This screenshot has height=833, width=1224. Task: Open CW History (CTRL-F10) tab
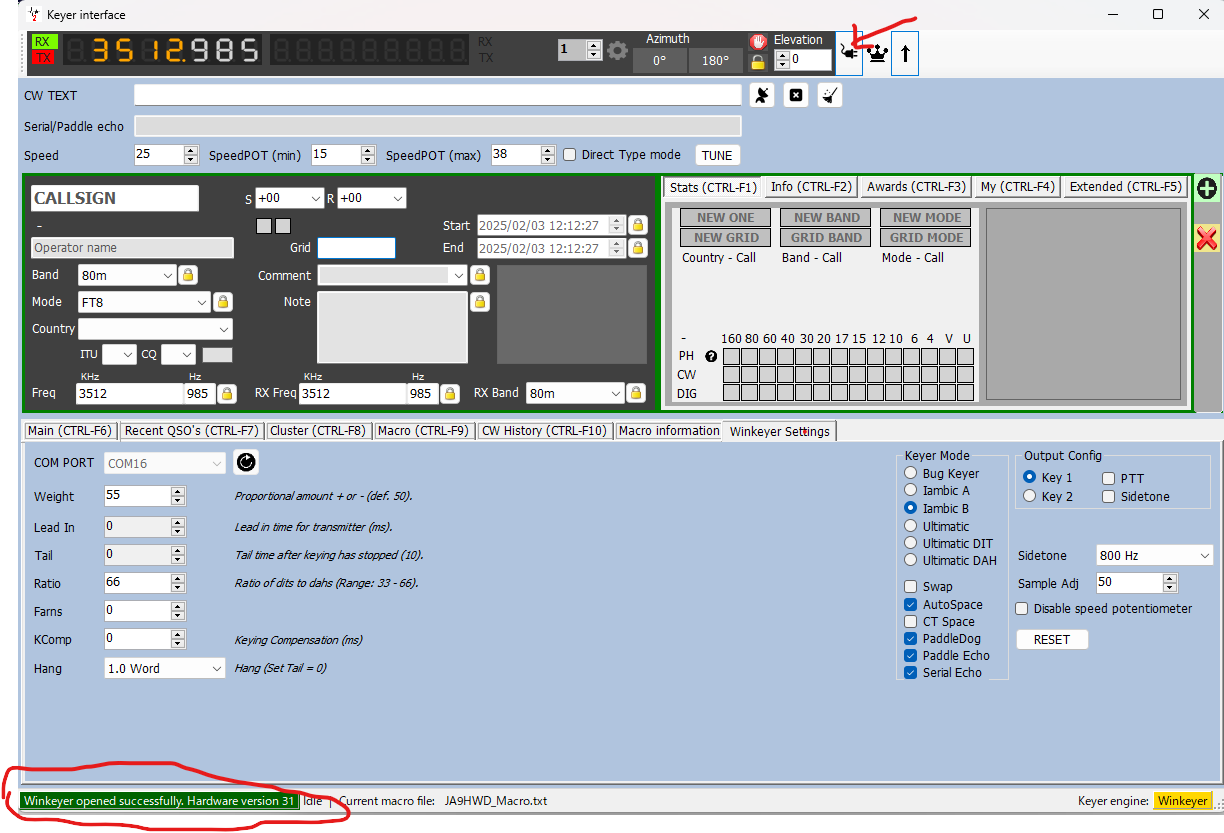(x=544, y=431)
